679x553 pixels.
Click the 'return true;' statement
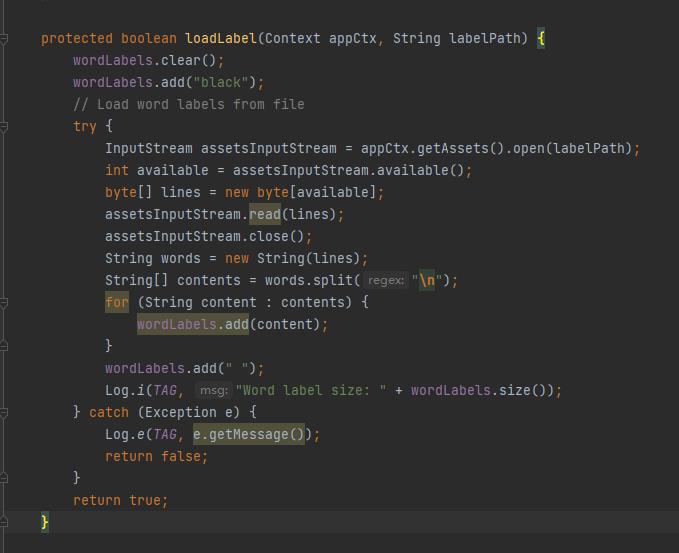[x=121, y=501]
